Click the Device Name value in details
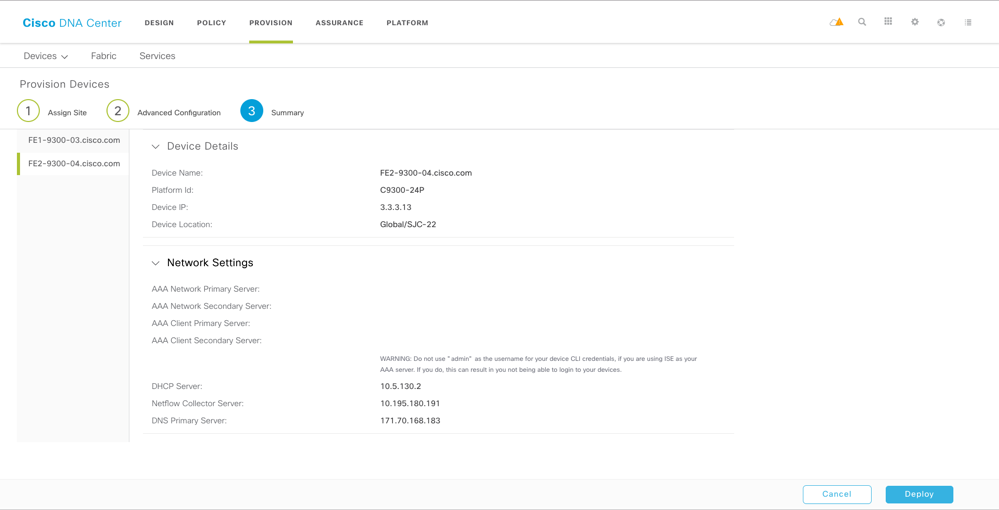The image size is (999, 510). pos(426,173)
